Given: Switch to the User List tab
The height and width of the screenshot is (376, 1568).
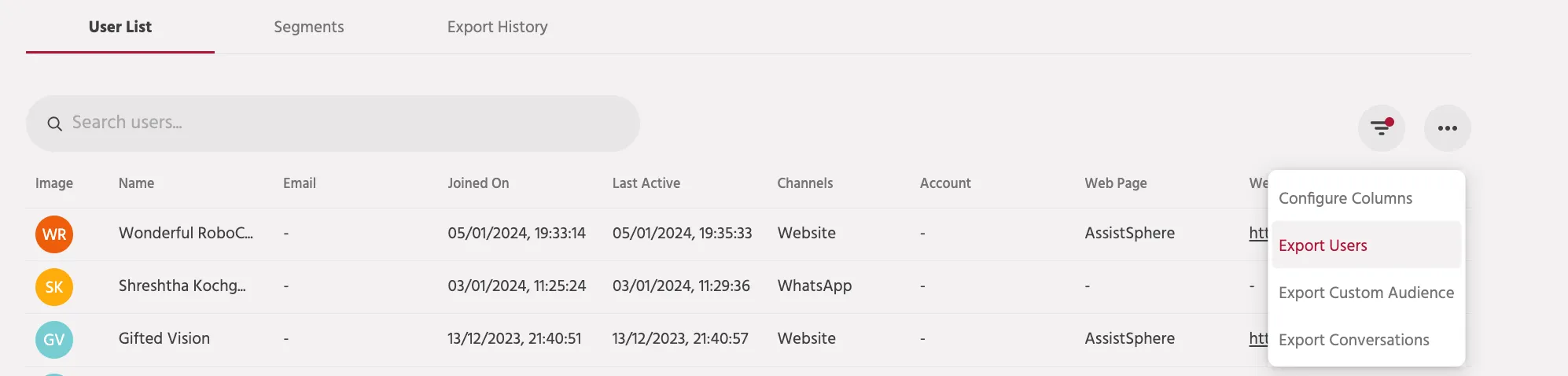Looking at the screenshot, I should [120, 27].
